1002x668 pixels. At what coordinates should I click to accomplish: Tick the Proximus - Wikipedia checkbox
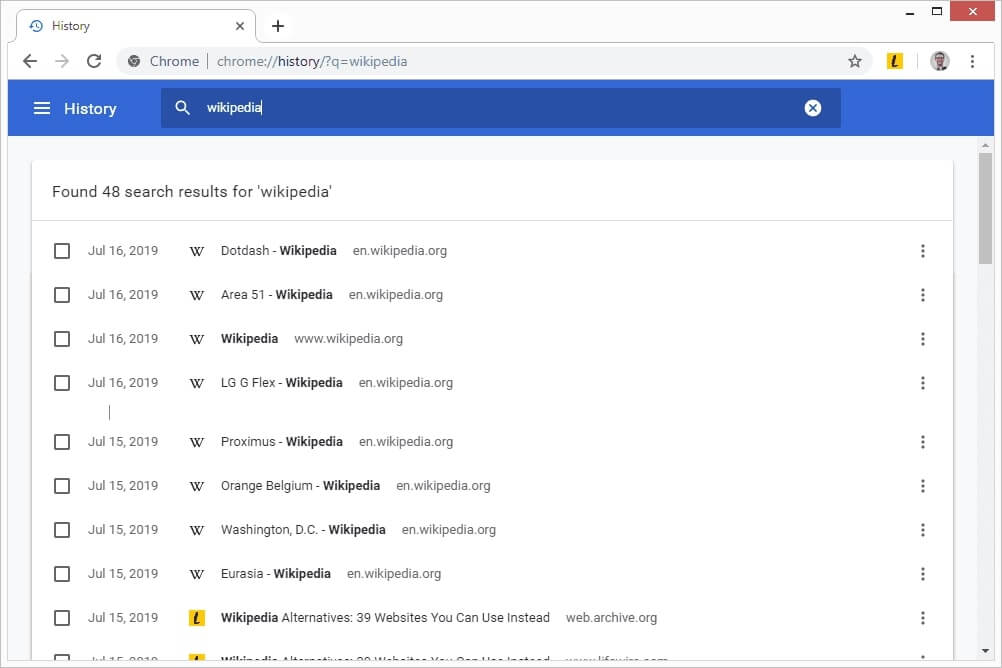coord(62,442)
